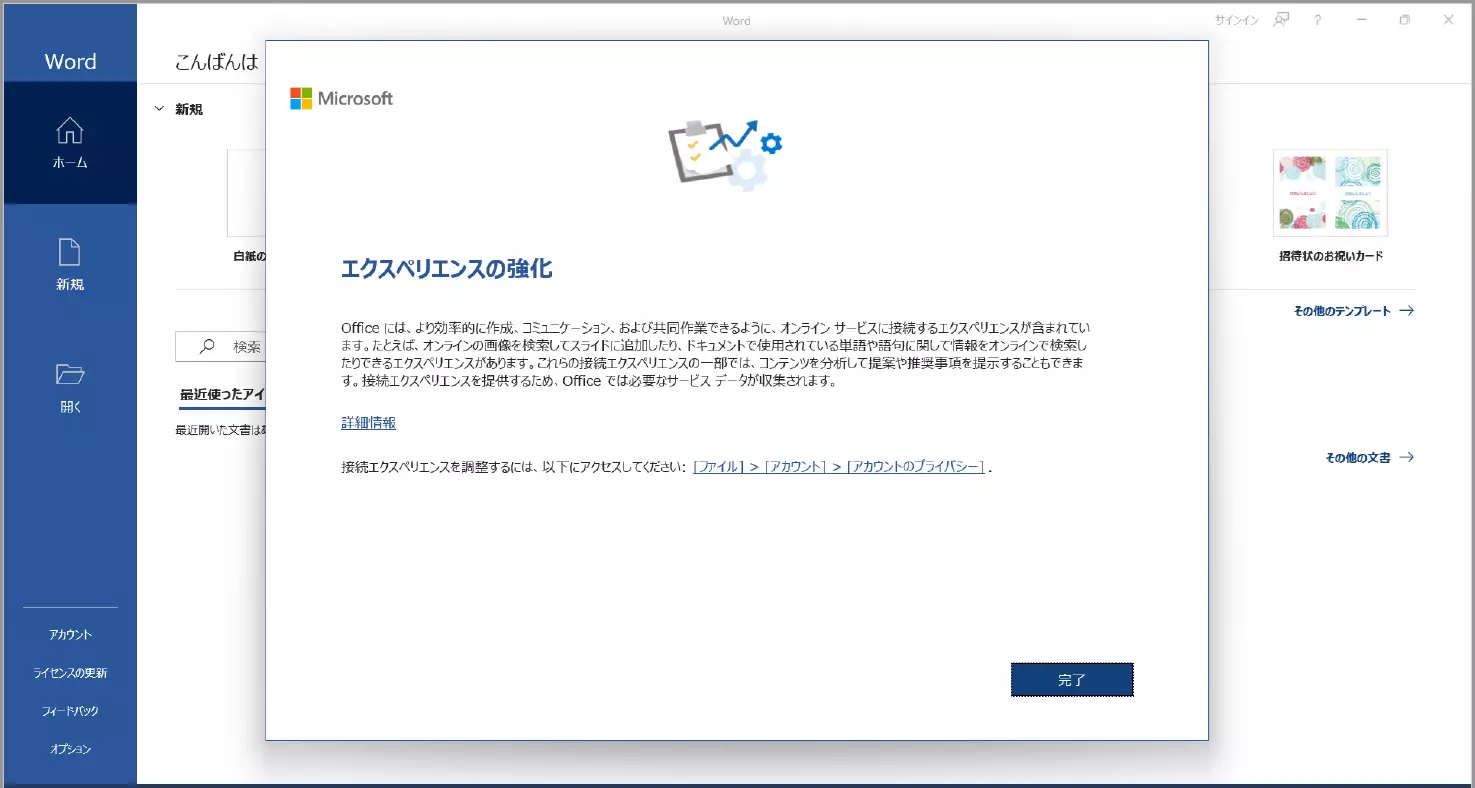Click the 開く folder icon

[x=70, y=375]
